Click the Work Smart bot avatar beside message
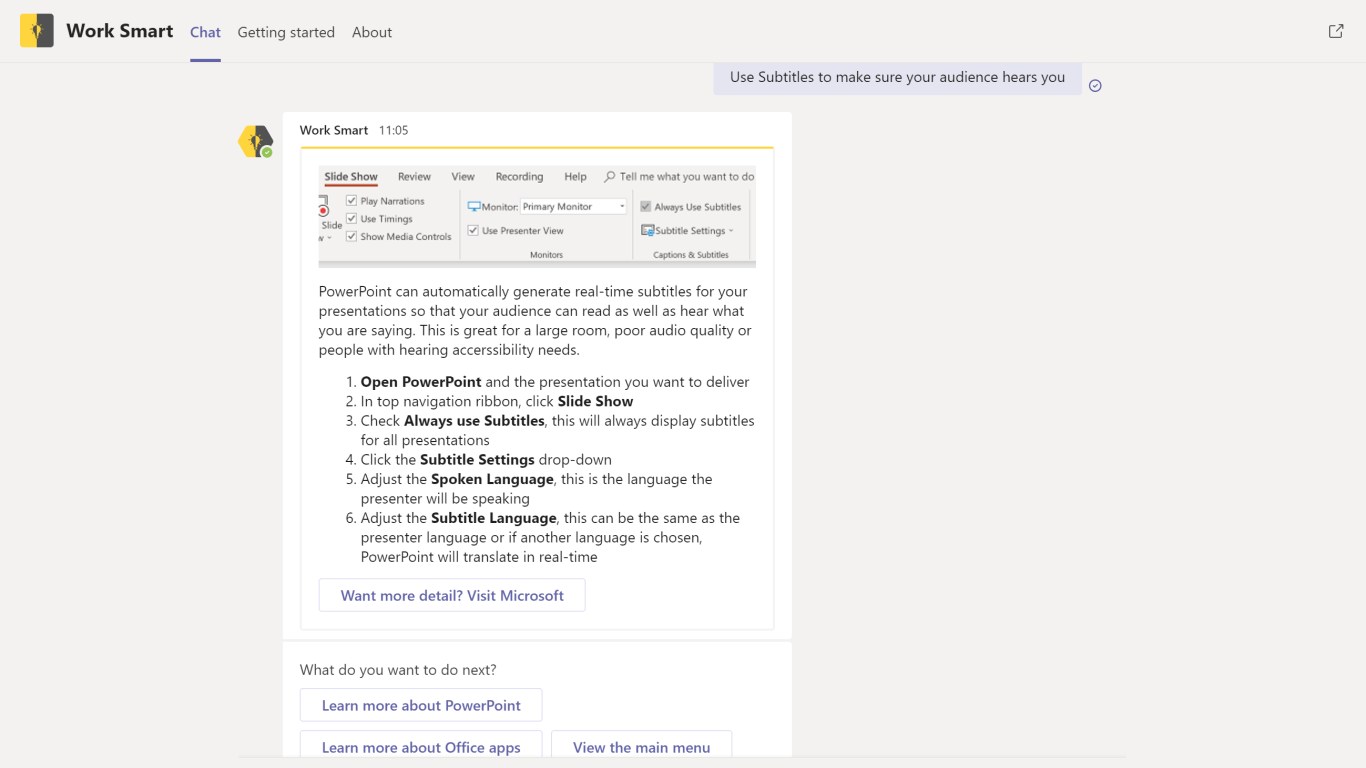The width and height of the screenshot is (1366, 768). pos(255,141)
